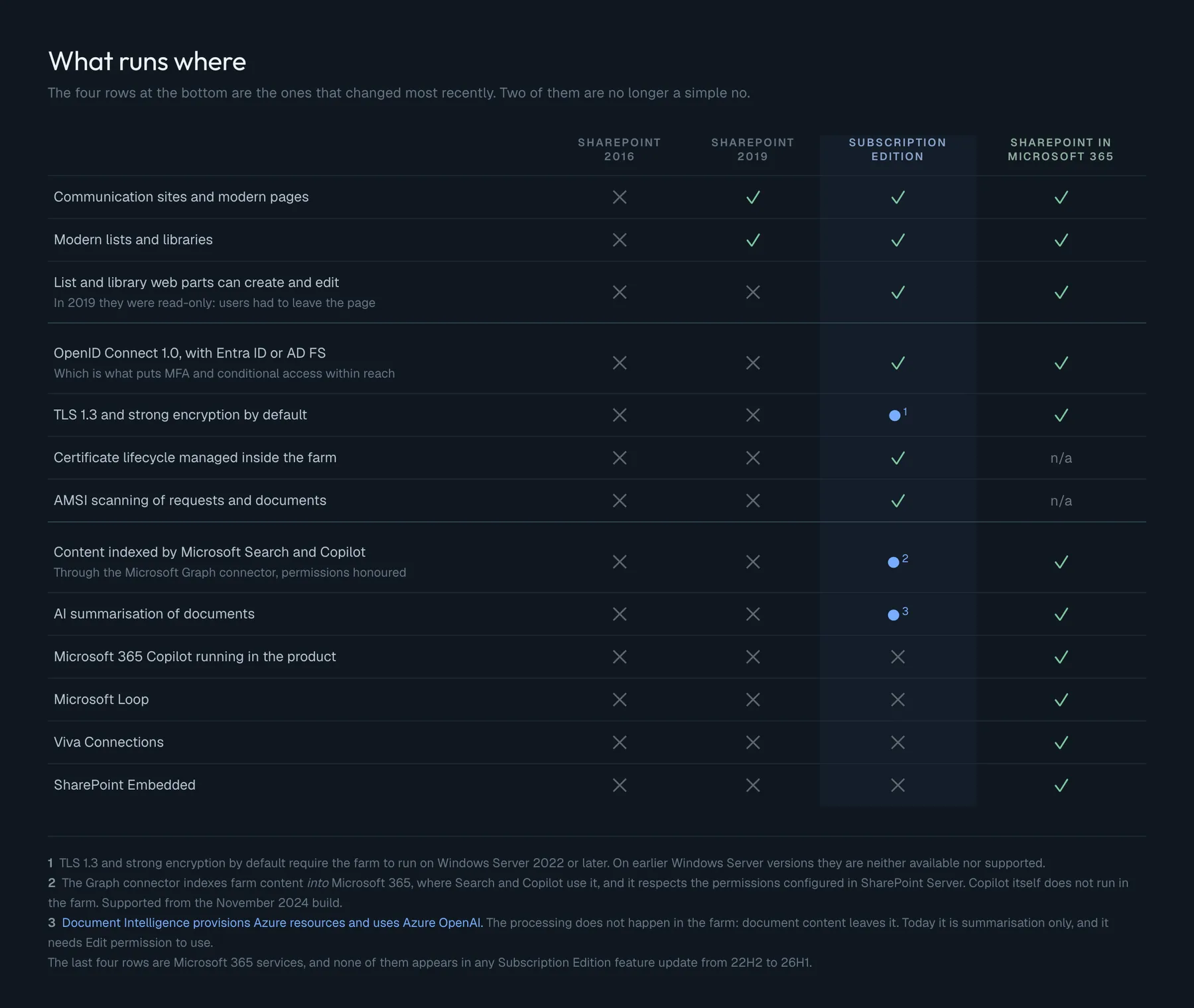
Task: Click the Microsoft 365 checkmark for SharePoint Embedded
Action: coord(1061,785)
